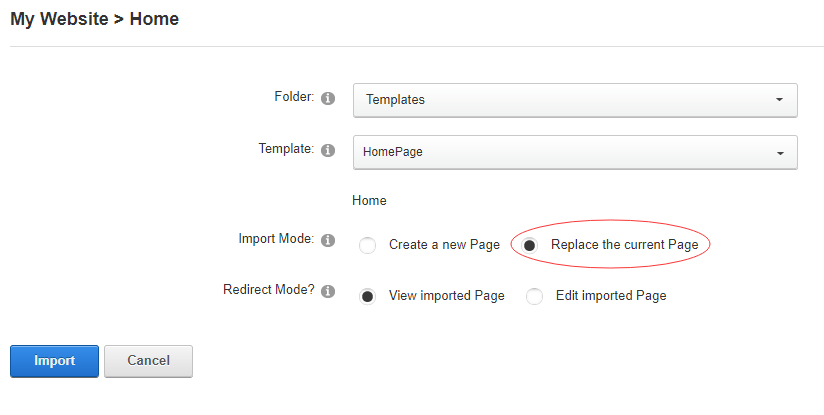Click the arrow on the Folder combo box
The height and width of the screenshot is (415, 824).
pos(779,100)
